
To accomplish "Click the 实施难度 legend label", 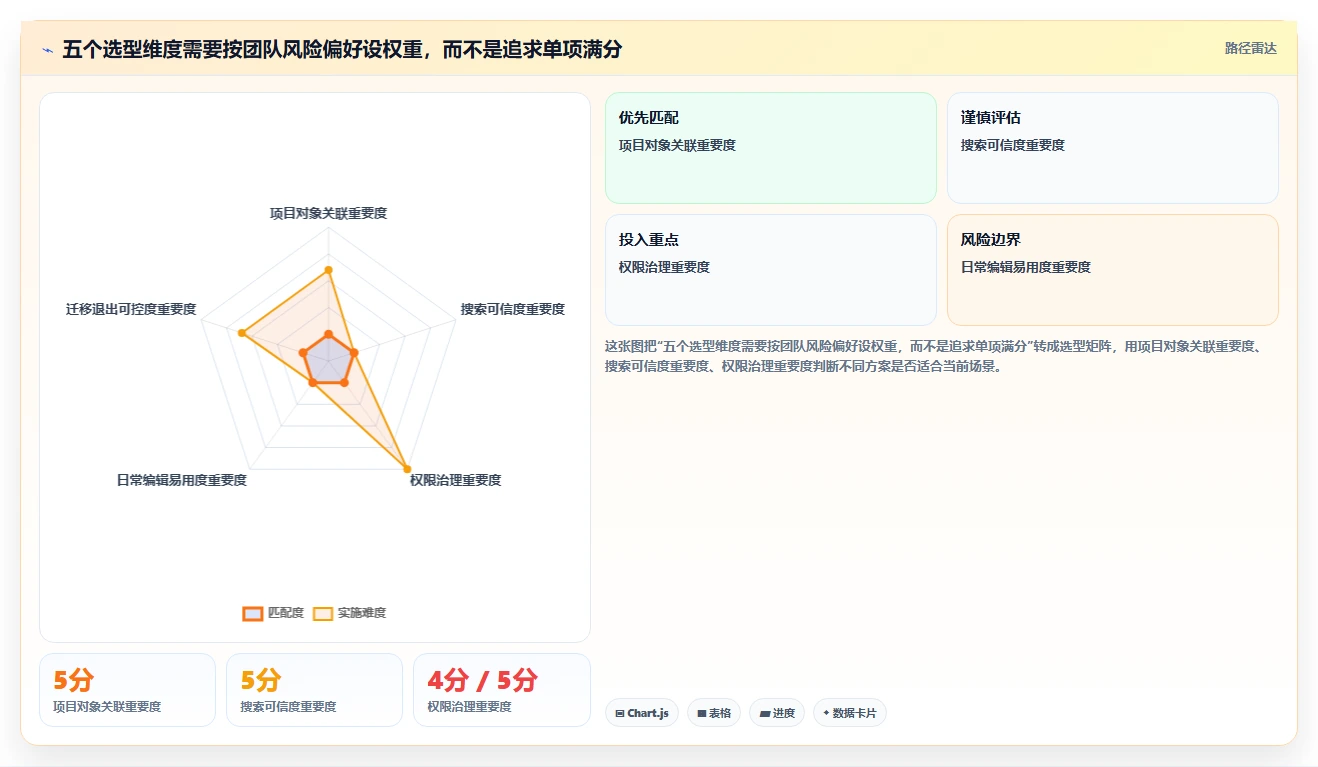I will (x=362, y=613).
